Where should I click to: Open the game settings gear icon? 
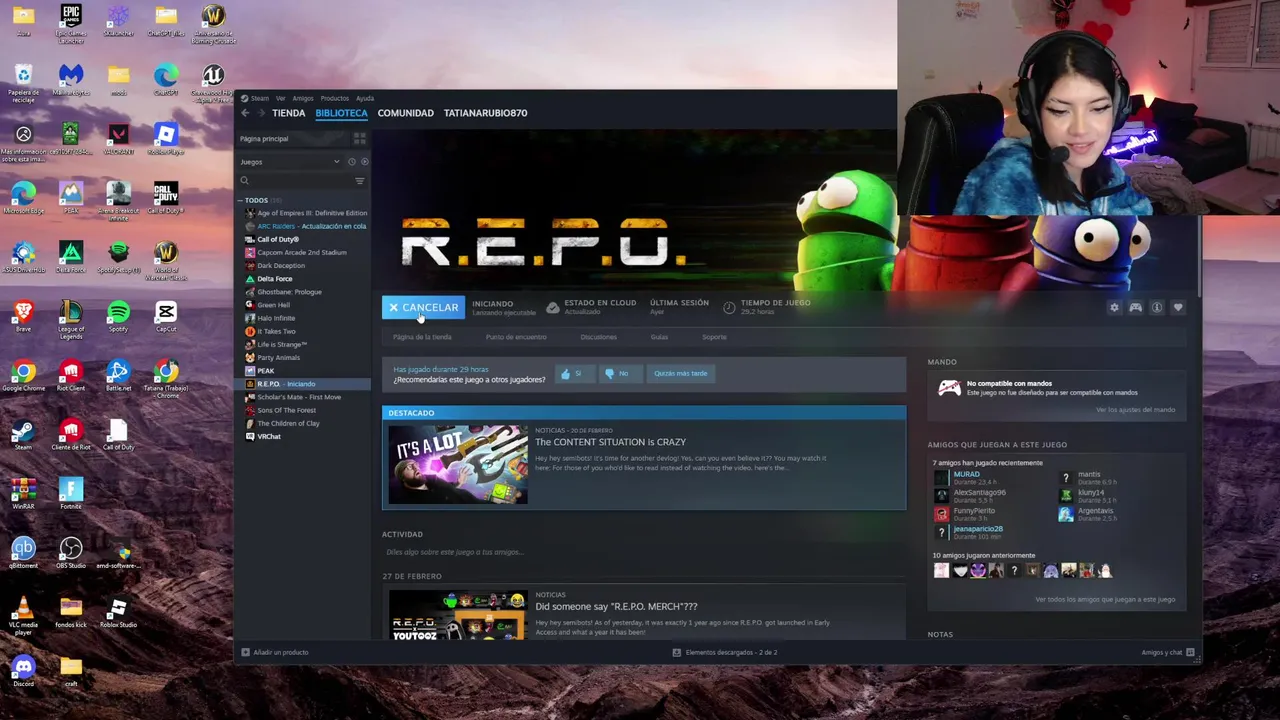click(x=1114, y=308)
